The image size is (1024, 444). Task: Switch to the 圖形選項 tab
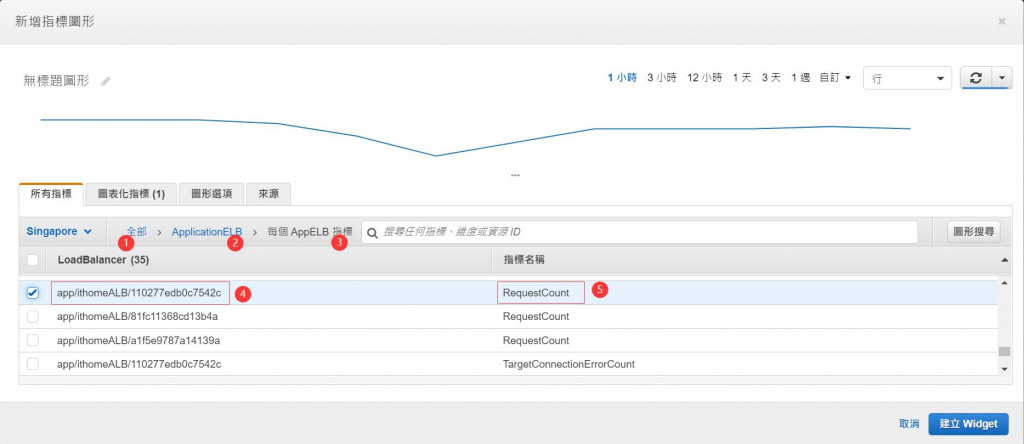[211, 194]
